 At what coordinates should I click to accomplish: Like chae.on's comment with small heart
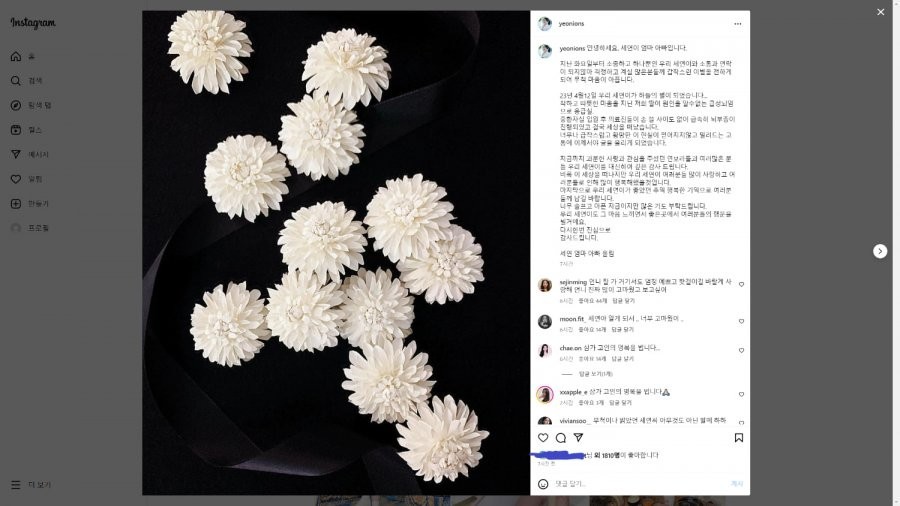(x=741, y=351)
